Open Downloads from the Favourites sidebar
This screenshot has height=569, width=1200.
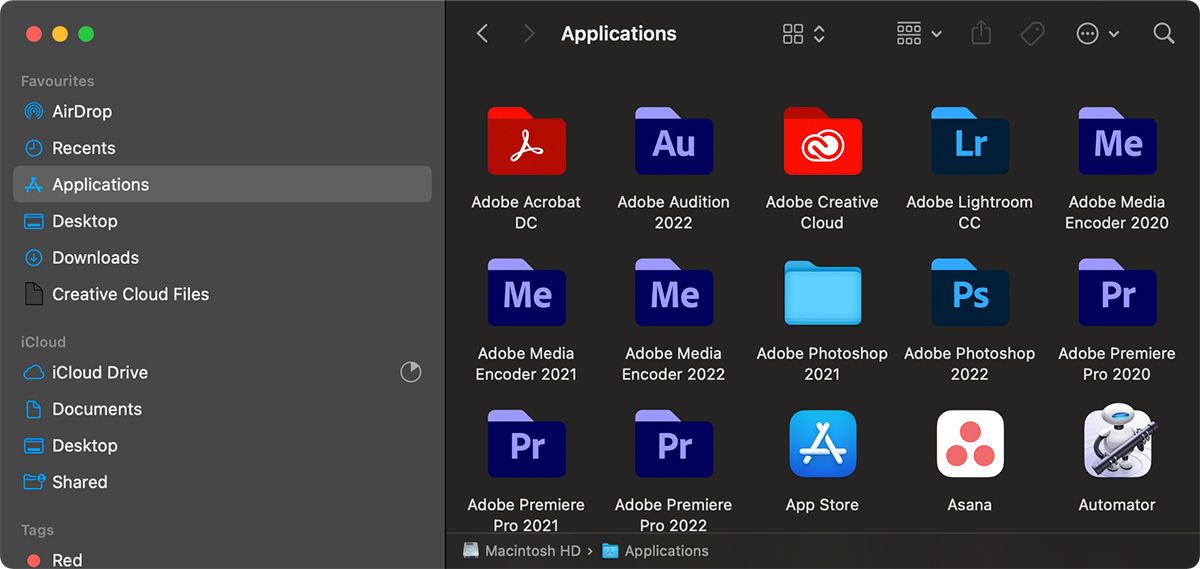point(95,258)
